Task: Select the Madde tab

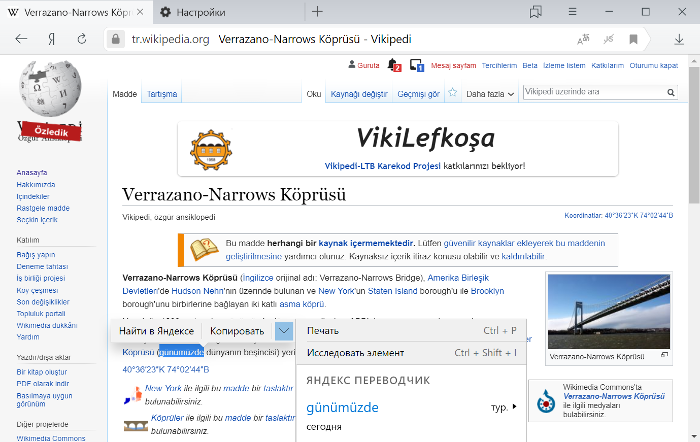Action: tap(125, 94)
